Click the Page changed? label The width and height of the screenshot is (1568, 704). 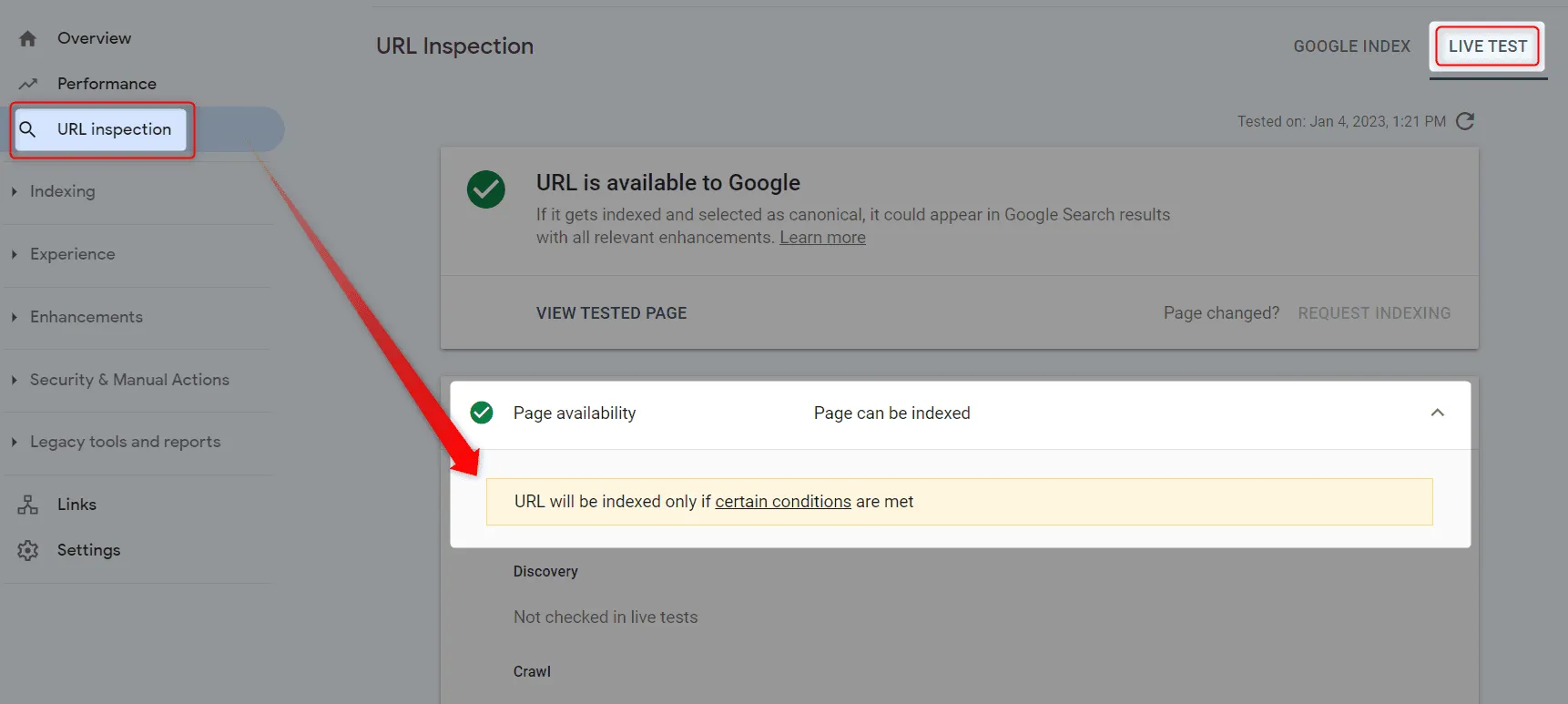(1221, 313)
